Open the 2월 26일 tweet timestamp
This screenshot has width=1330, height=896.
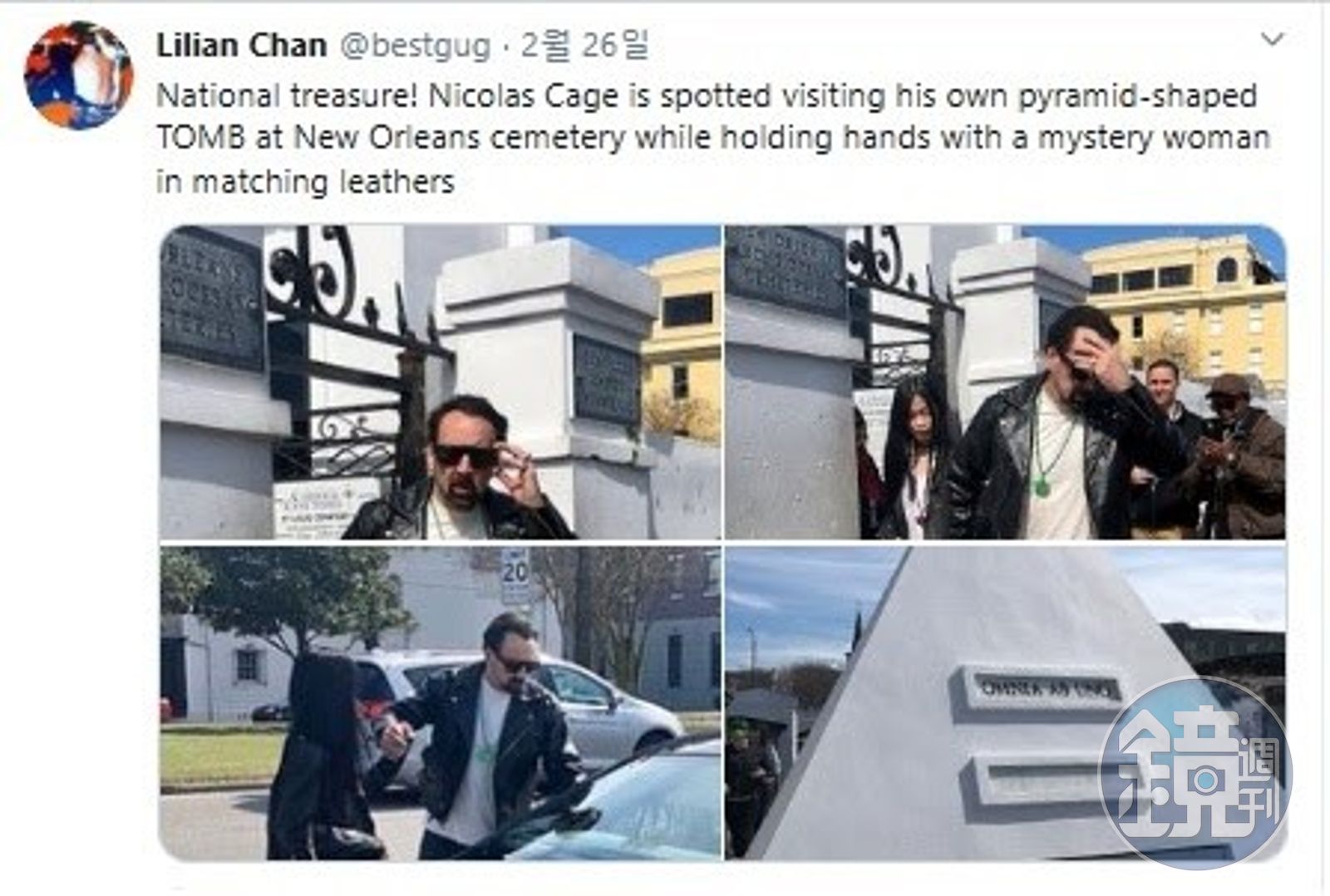[585, 45]
